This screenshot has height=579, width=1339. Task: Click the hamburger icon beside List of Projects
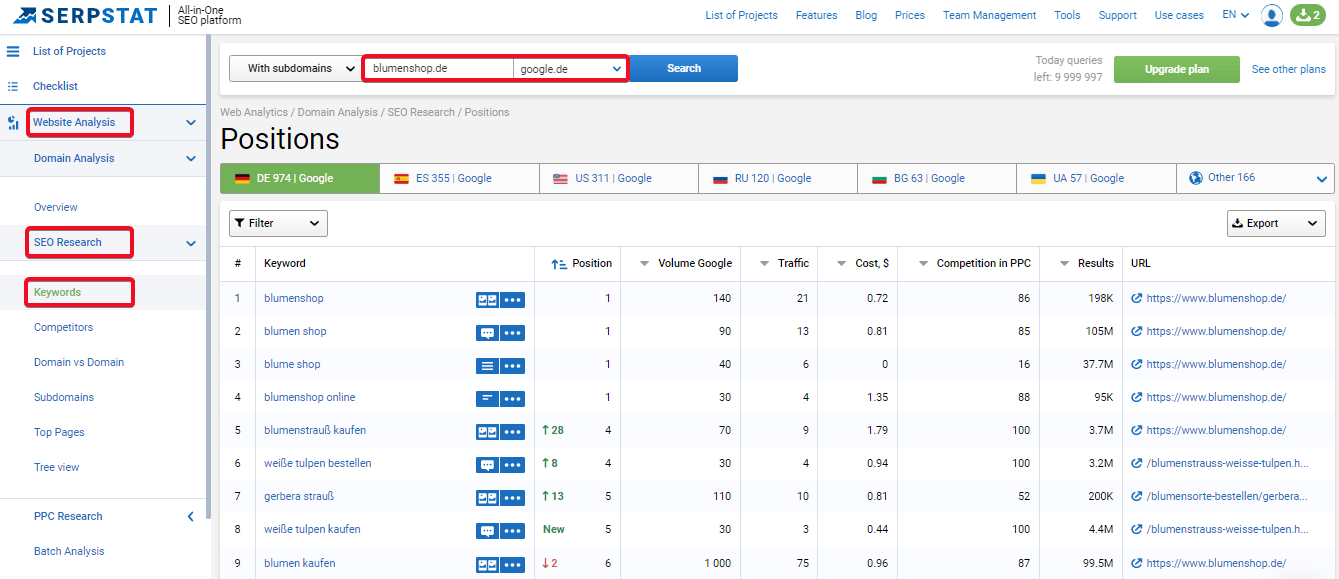13,51
